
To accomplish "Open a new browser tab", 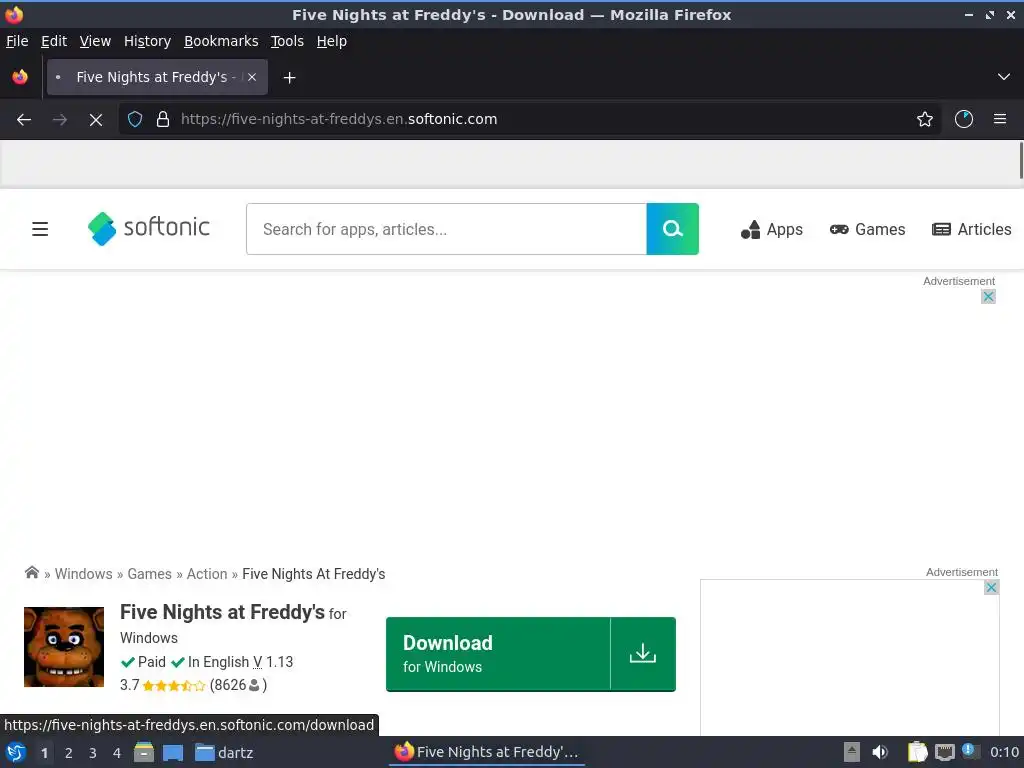I will pyautogui.click(x=289, y=78).
